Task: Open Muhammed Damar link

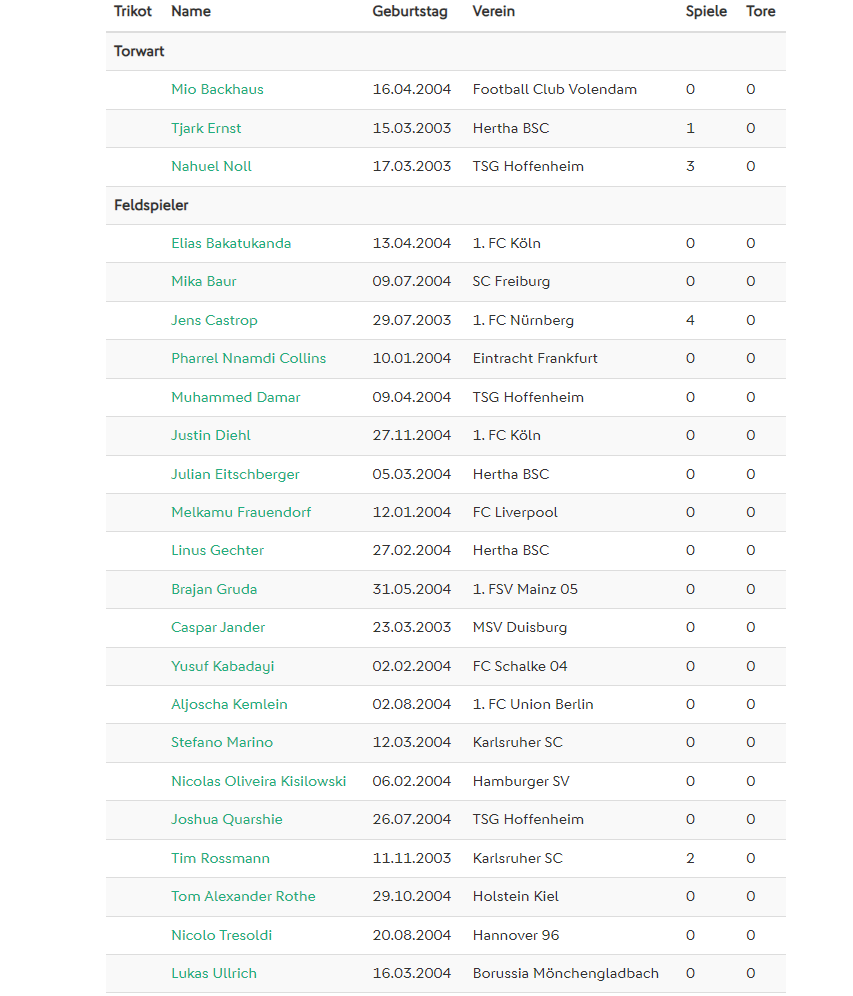Action: (236, 397)
